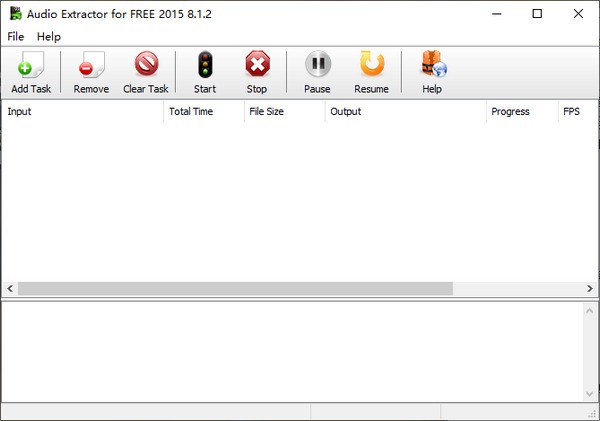The image size is (600, 421).
Task: Start extraction with the traffic light icon
Action: [205, 66]
